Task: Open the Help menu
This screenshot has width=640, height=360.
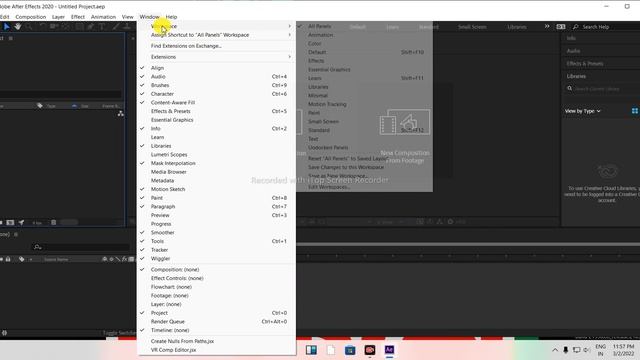Action: (171, 17)
